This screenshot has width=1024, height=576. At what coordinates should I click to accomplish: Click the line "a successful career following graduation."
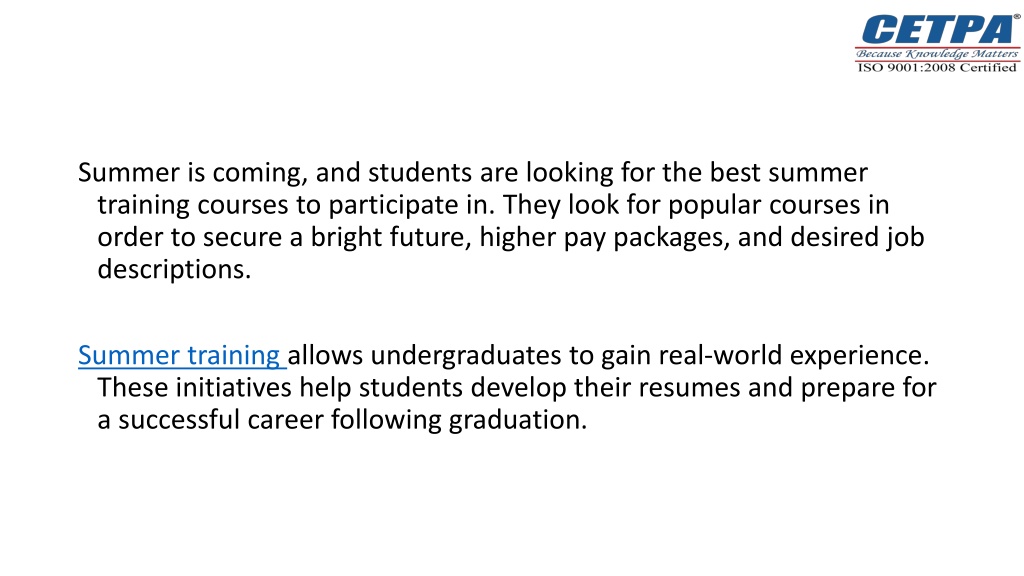pos(342,420)
